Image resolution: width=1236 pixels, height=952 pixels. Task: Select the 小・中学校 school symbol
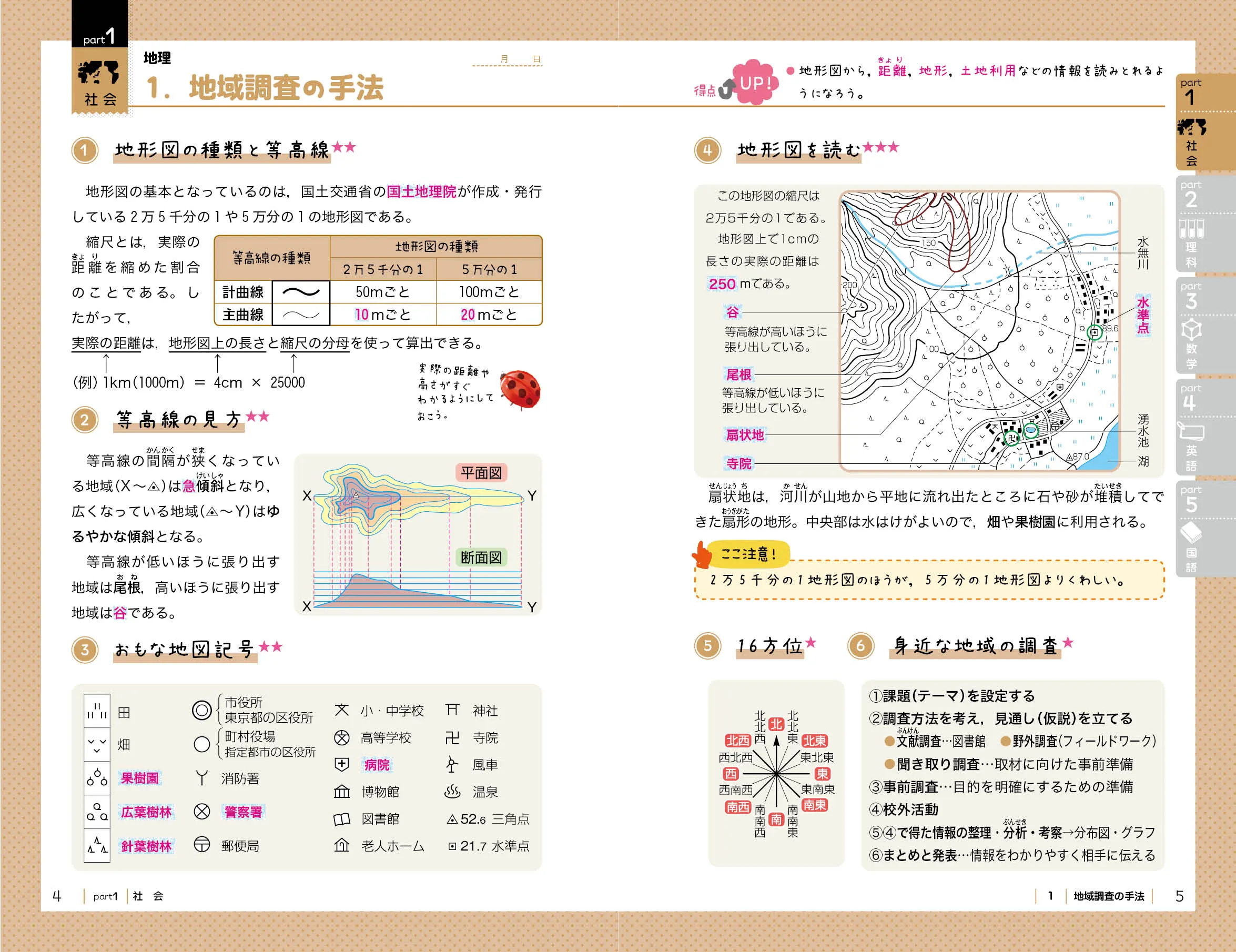point(342,710)
